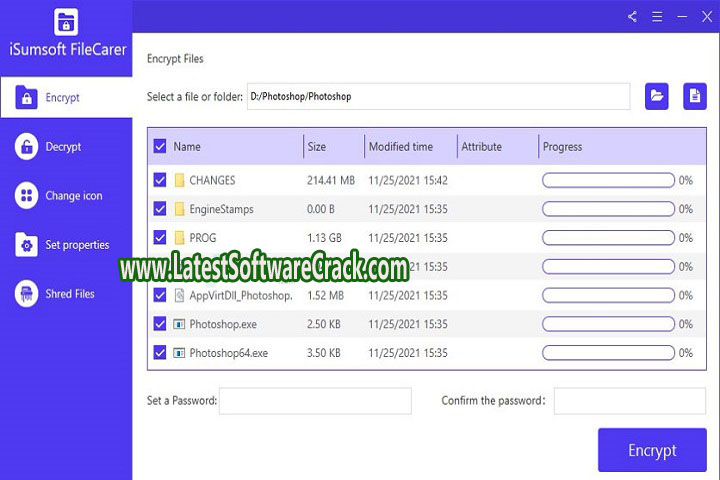
Task: Click the 214.41 MB size cell
Action: click(331, 180)
